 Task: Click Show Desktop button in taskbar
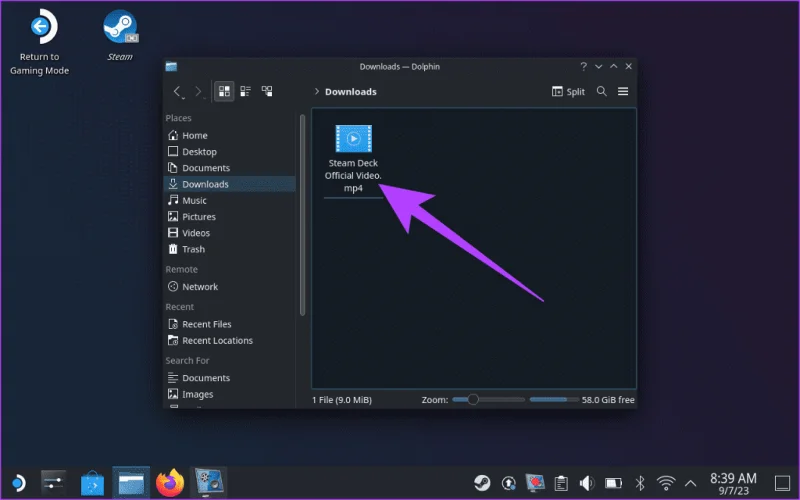pyautogui.click(x=782, y=483)
